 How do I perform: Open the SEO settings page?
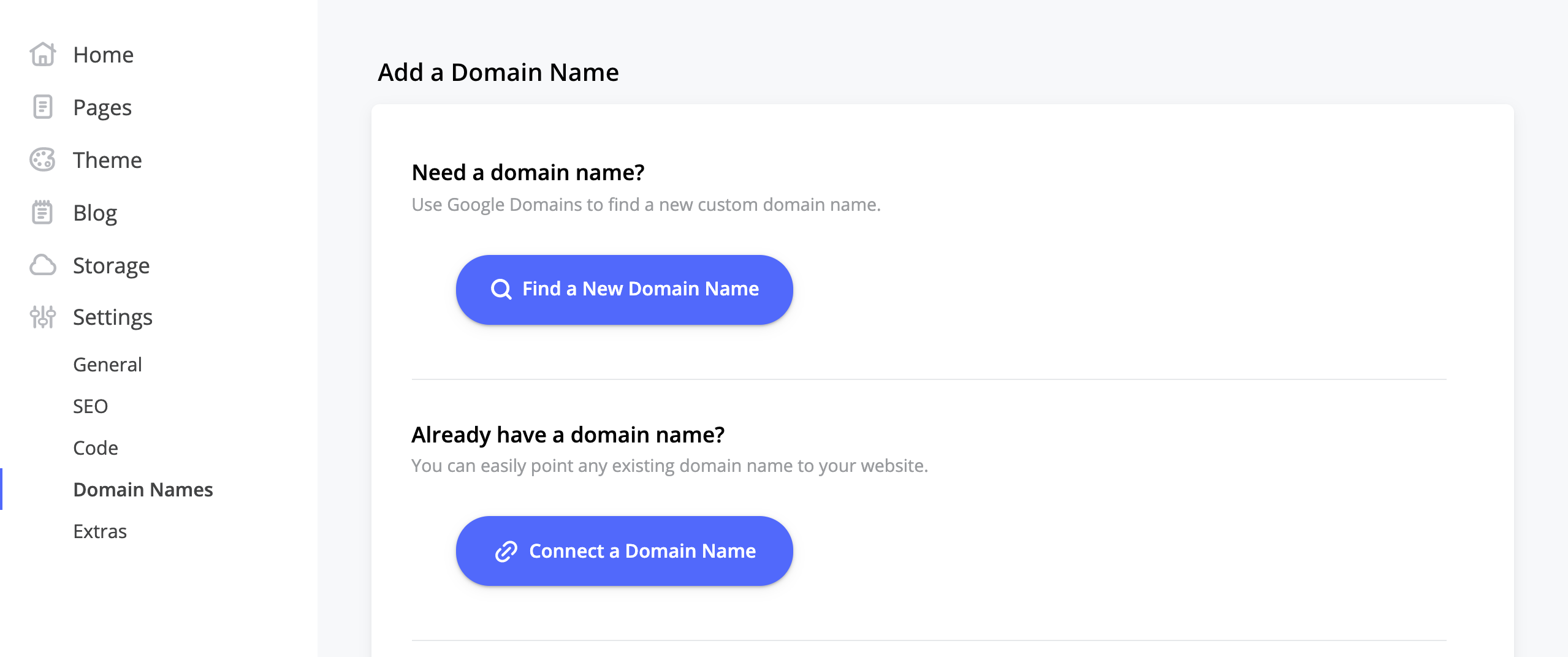[90, 406]
